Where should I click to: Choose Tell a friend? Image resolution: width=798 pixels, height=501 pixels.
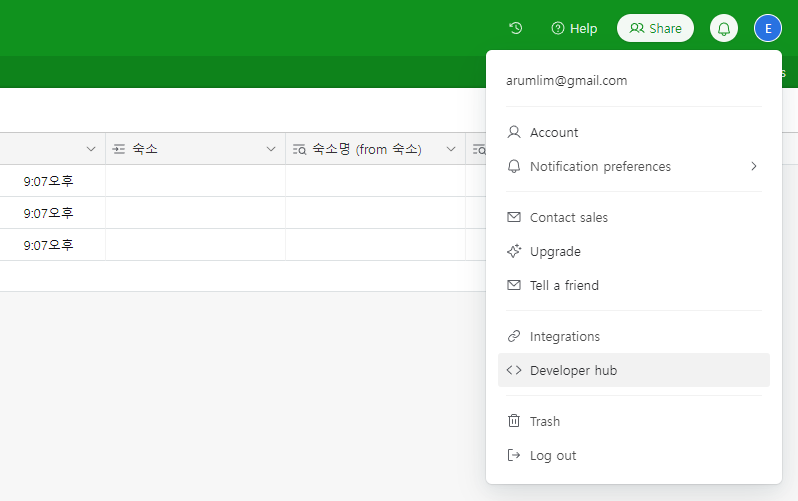[634, 285]
